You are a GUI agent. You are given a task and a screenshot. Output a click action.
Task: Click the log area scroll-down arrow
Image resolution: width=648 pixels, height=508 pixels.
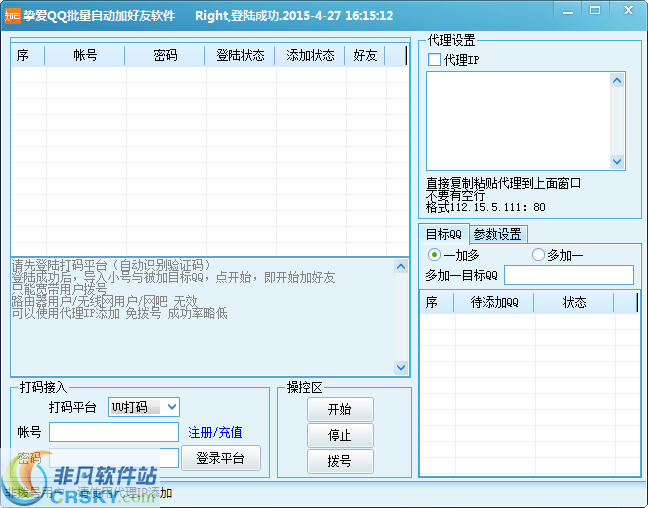[401, 367]
